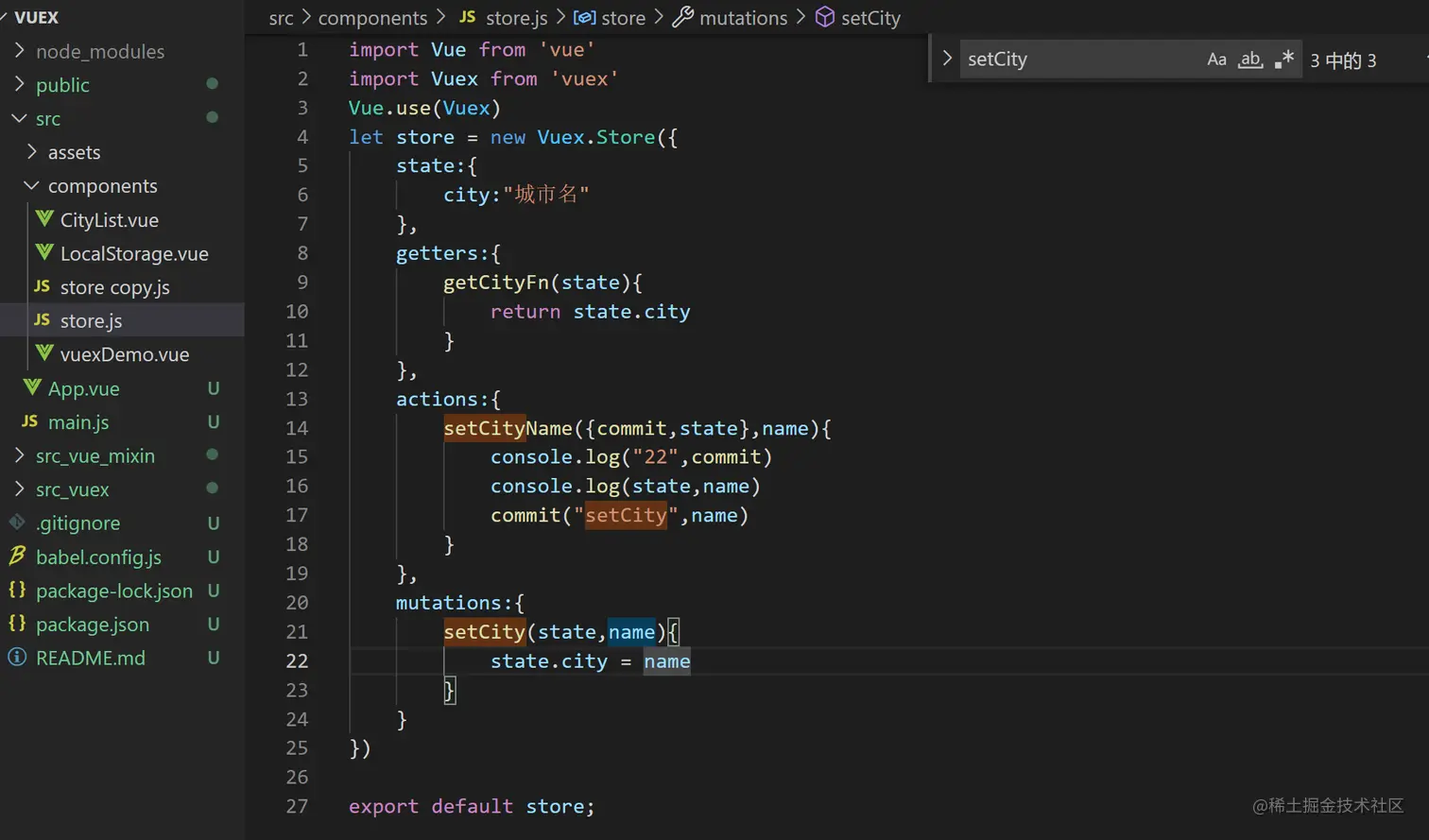Image resolution: width=1429 pixels, height=840 pixels.
Task: Expand the assets folder
Action: (x=32, y=151)
